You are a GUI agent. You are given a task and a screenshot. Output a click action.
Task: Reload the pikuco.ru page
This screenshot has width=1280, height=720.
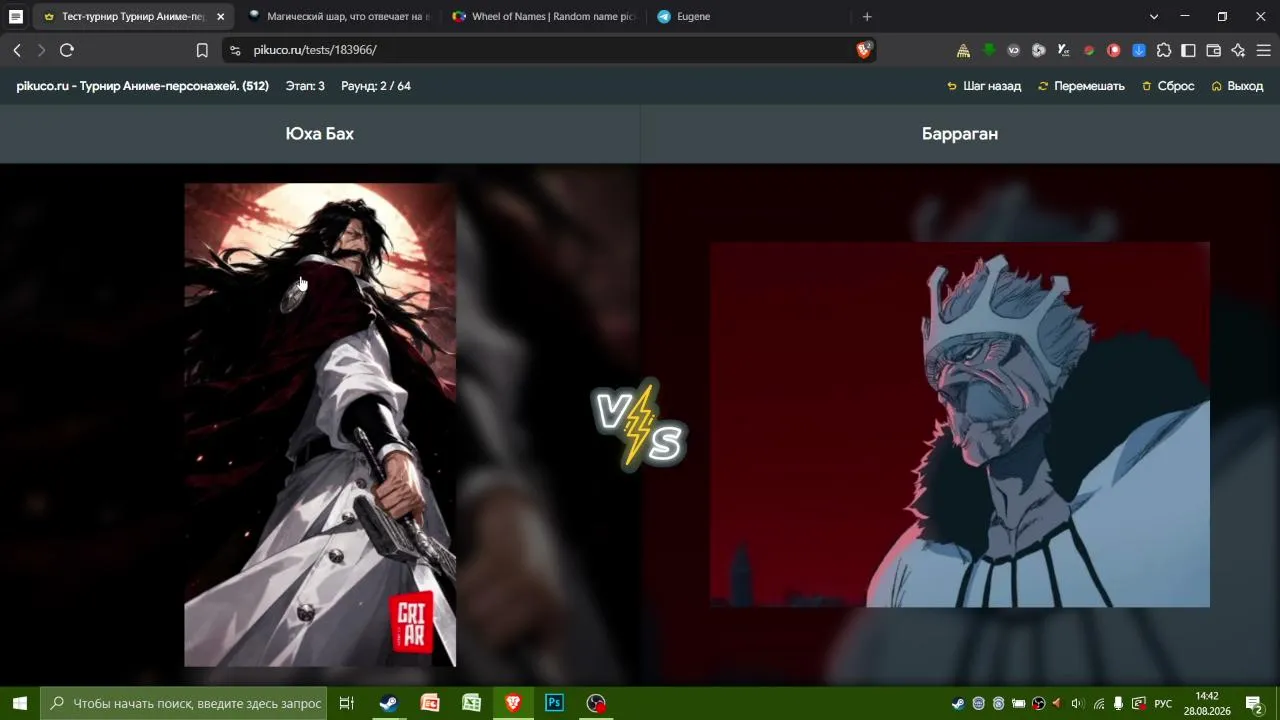[x=67, y=50]
